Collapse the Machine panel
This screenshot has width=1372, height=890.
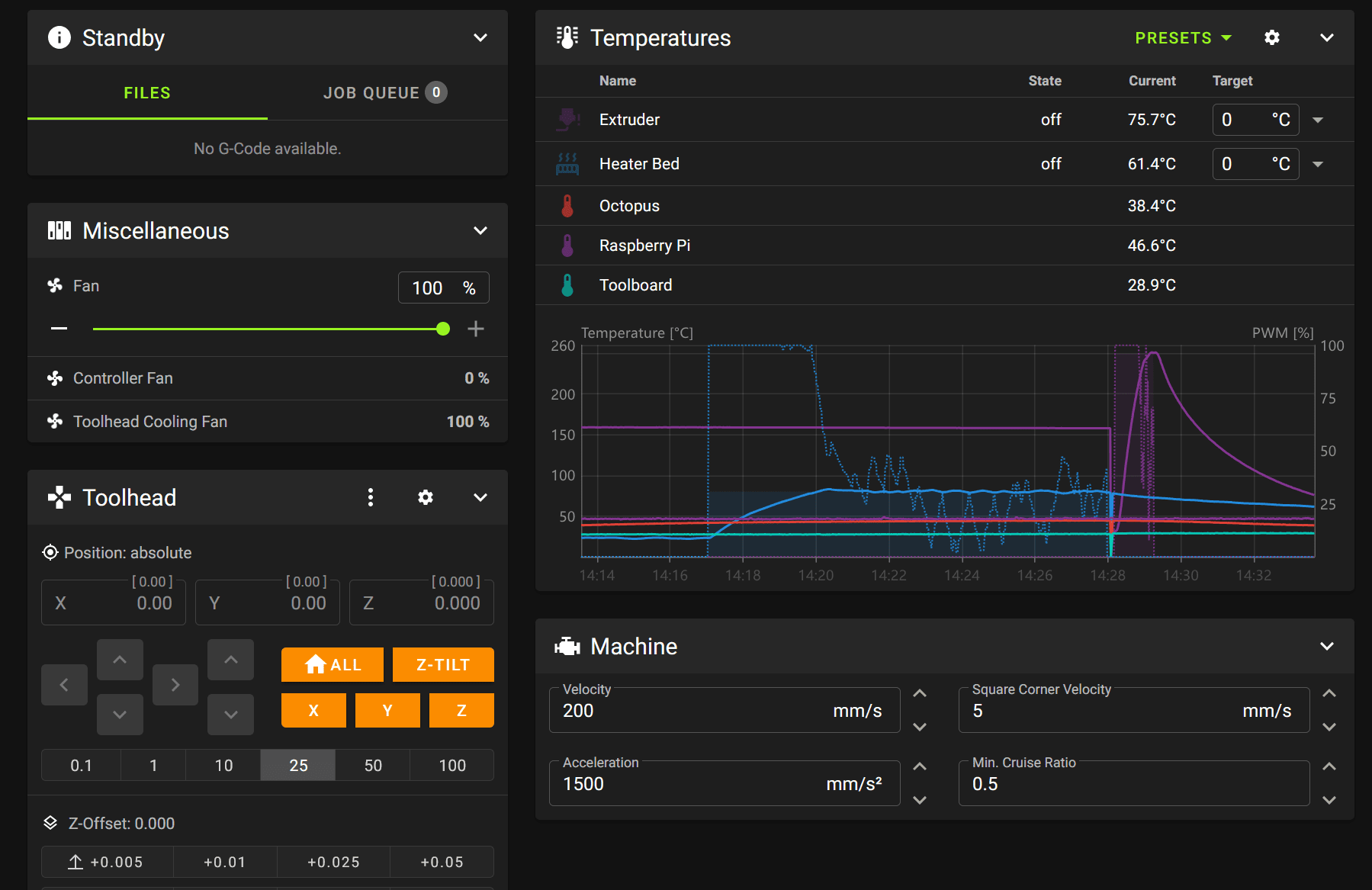pyautogui.click(x=1327, y=646)
